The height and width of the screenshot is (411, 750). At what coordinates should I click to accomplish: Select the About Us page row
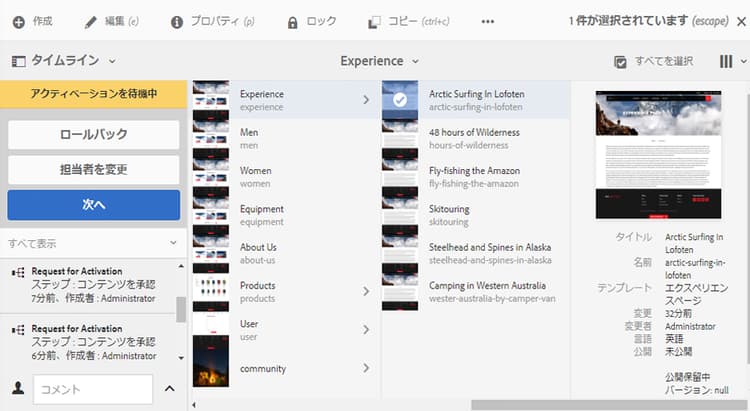tap(286, 253)
